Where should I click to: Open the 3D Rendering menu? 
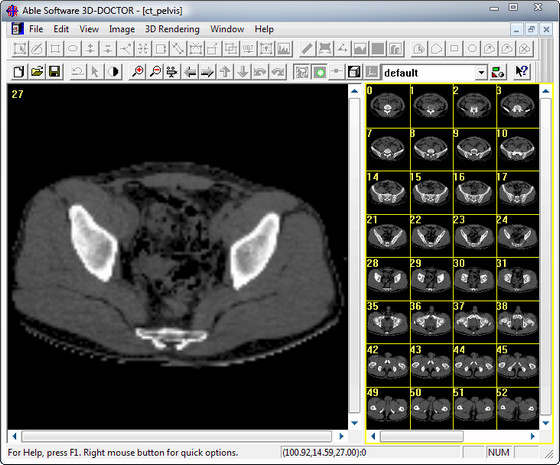point(172,29)
